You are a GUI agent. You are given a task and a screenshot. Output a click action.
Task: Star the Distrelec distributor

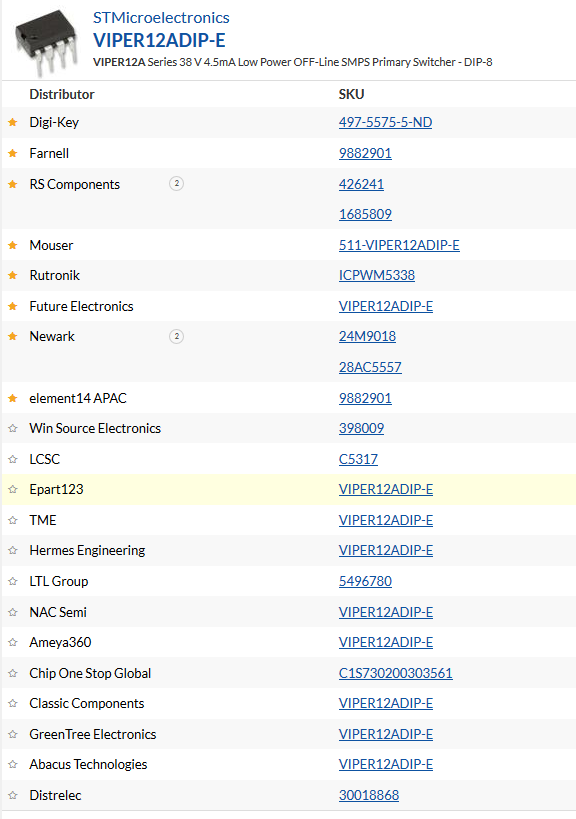click(x=13, y=795)
